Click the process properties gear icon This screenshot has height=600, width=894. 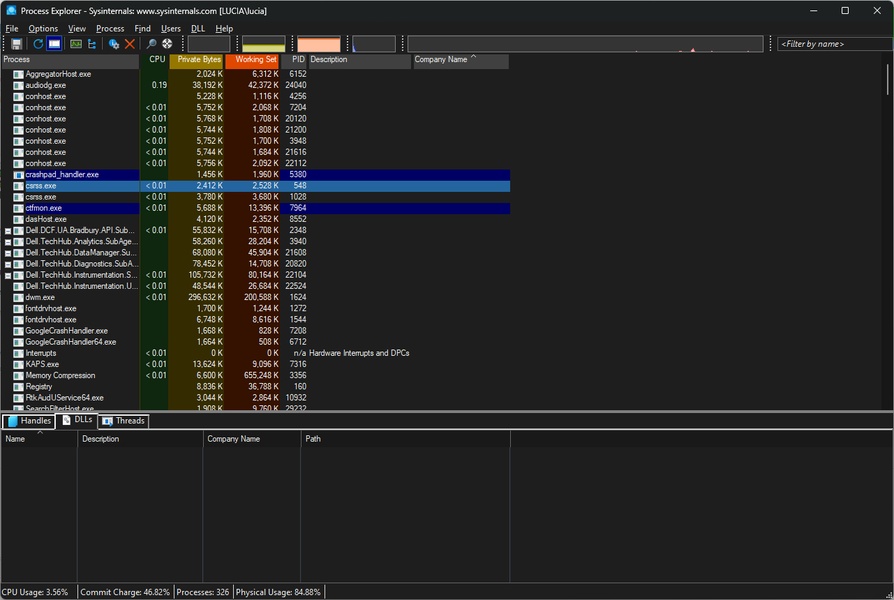(x=114, y=44)
